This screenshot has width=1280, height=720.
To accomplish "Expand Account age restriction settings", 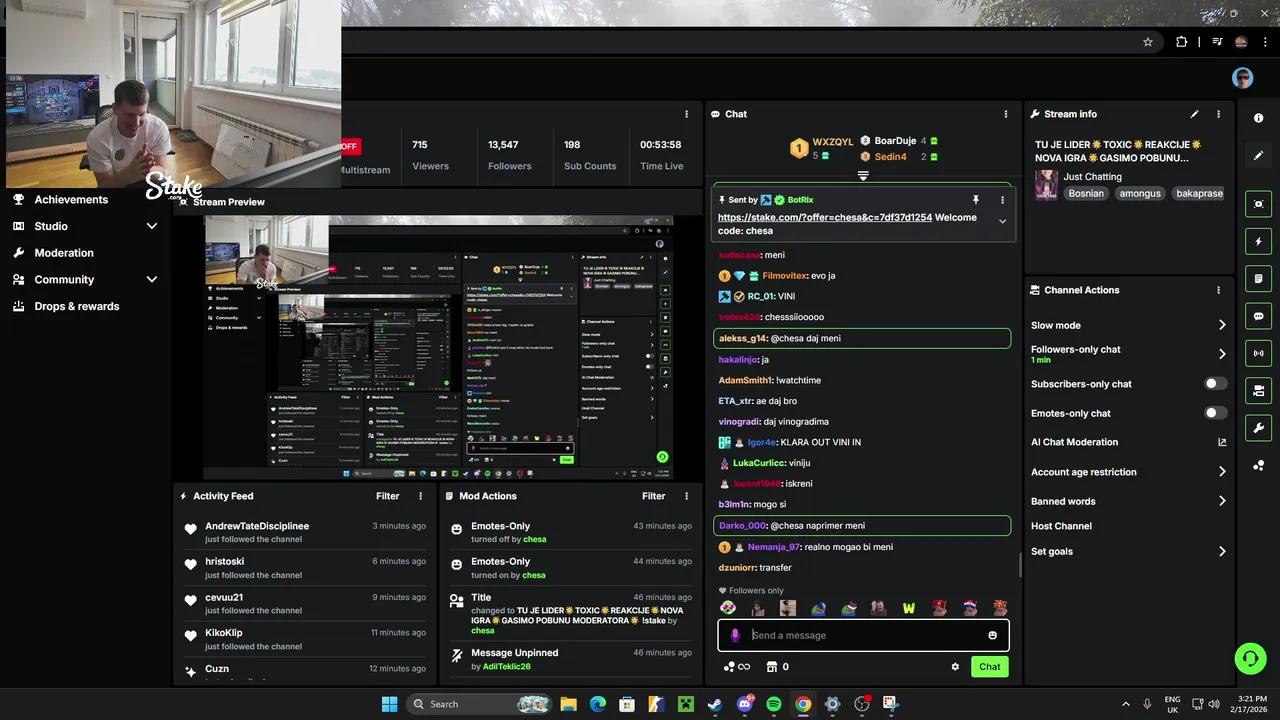I will tap(1222, 472).
